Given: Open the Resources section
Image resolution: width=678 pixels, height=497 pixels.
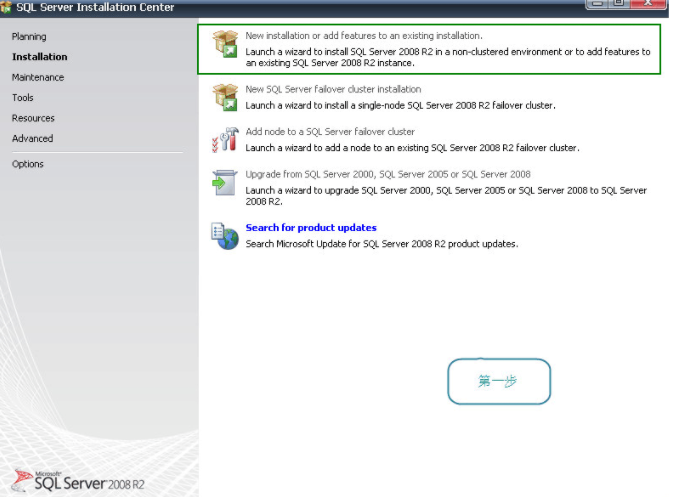Looking at the screenshot, I should [x=33, y=118].
